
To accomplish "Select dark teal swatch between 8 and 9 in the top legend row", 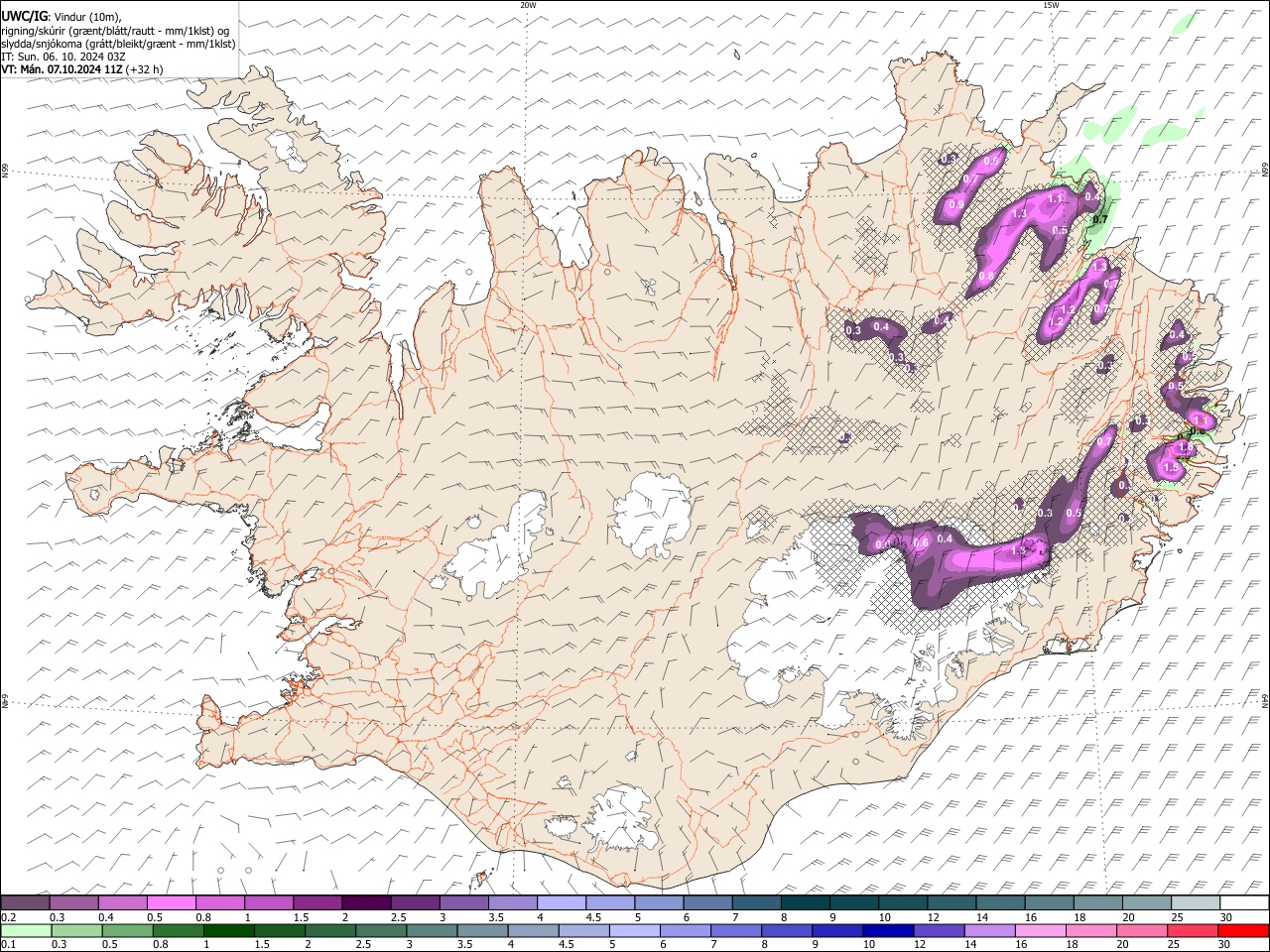I will (x=805, y=903).
